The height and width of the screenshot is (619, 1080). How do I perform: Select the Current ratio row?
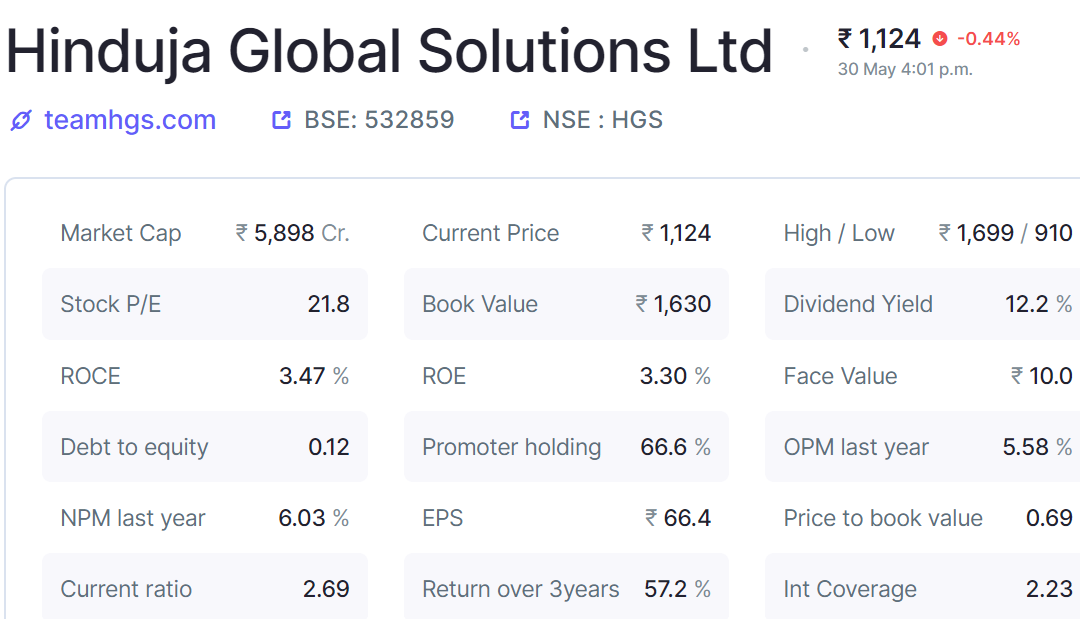click(x=205, y=587)
